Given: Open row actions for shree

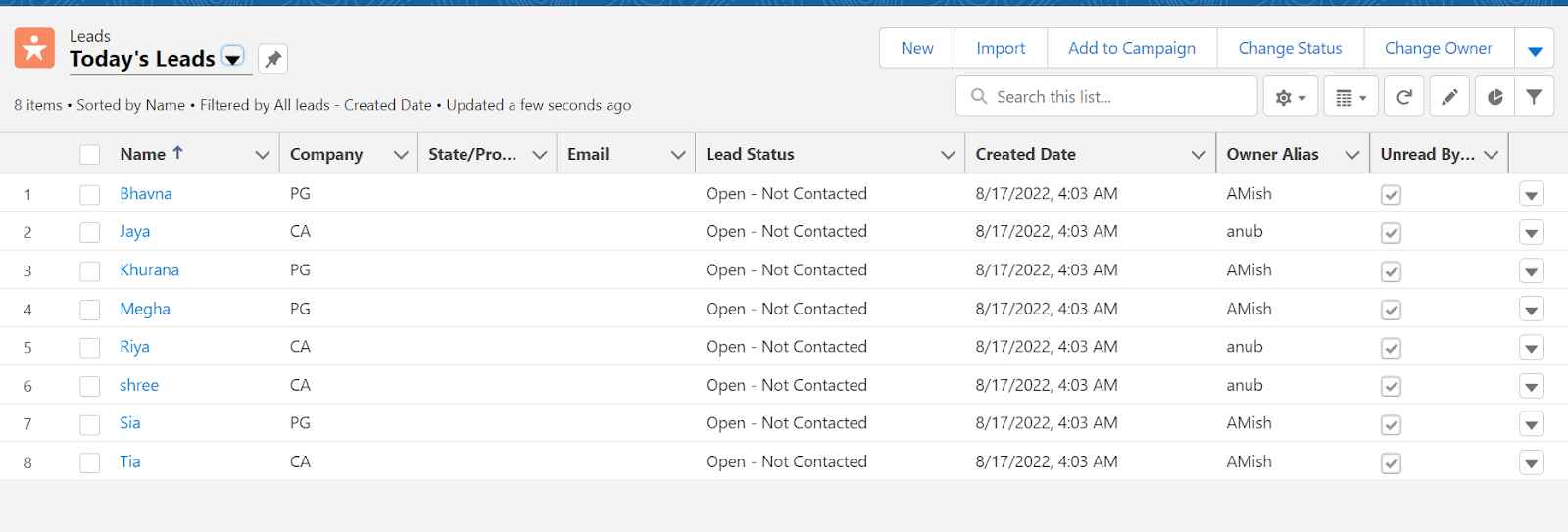Looking at the screenshot, I should 1532,386.
